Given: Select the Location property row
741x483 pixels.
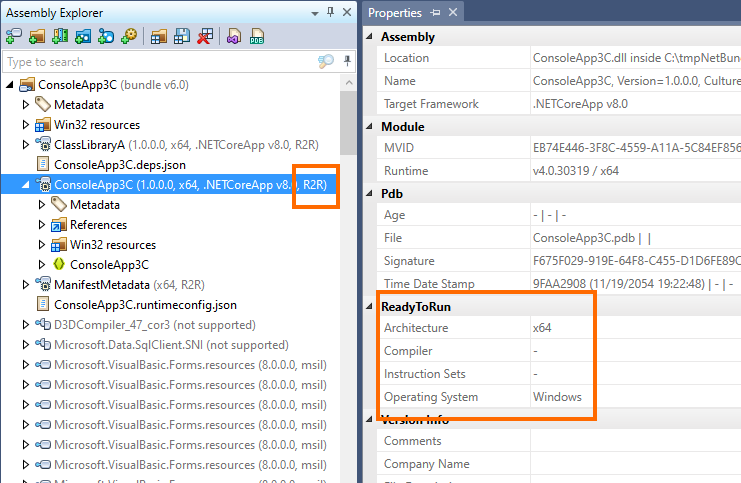Looking at the screenshot, I should pos(559,58).
